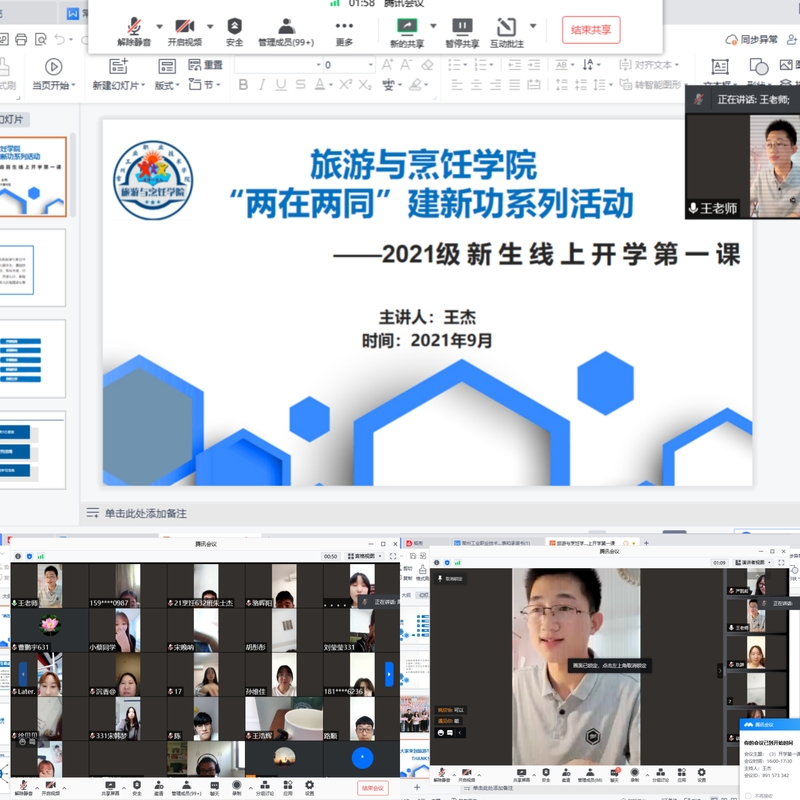Toggle bold formatting in the WPS ribbon

[243, 85]
